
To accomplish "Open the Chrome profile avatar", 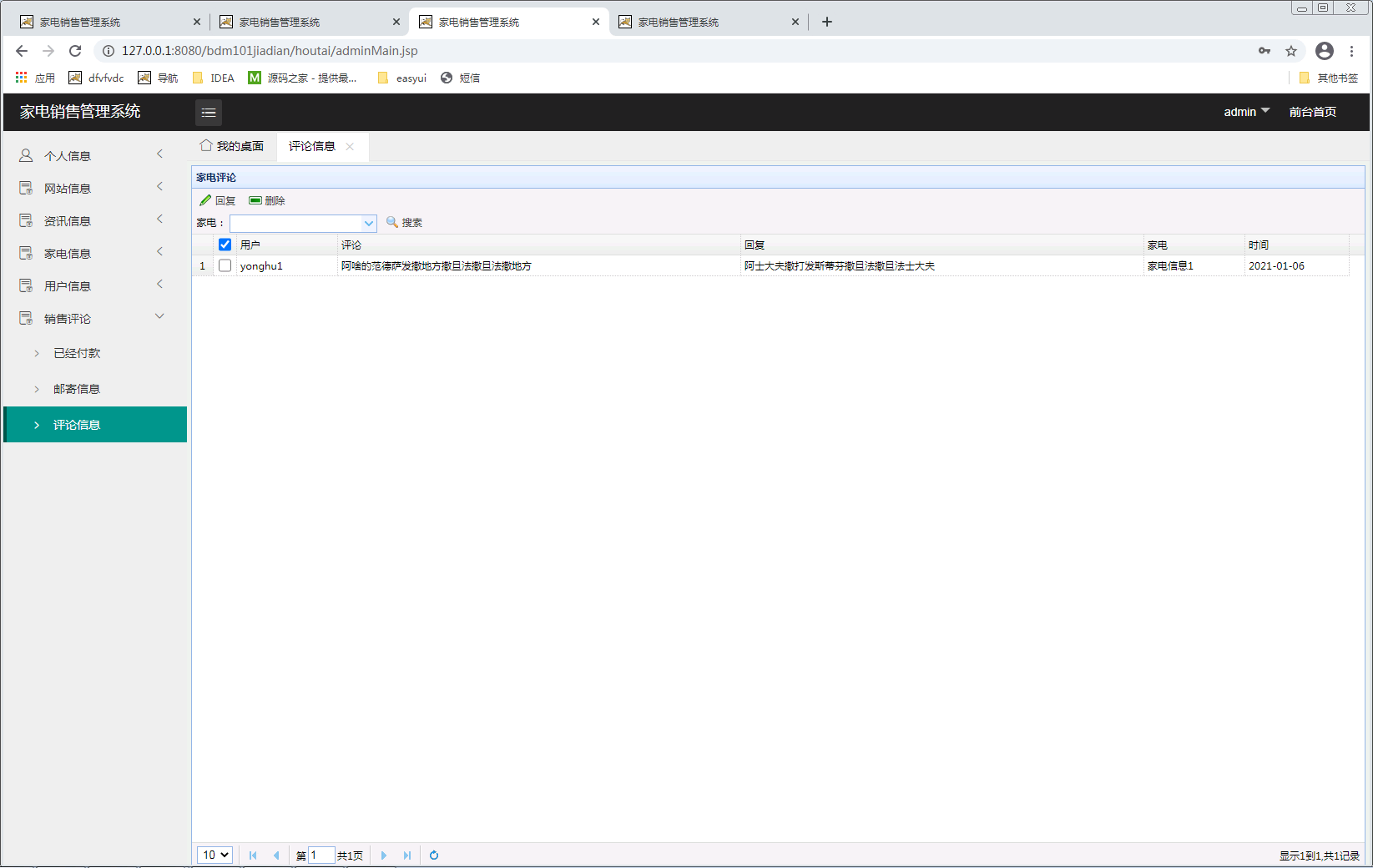I will [1325, 51].
